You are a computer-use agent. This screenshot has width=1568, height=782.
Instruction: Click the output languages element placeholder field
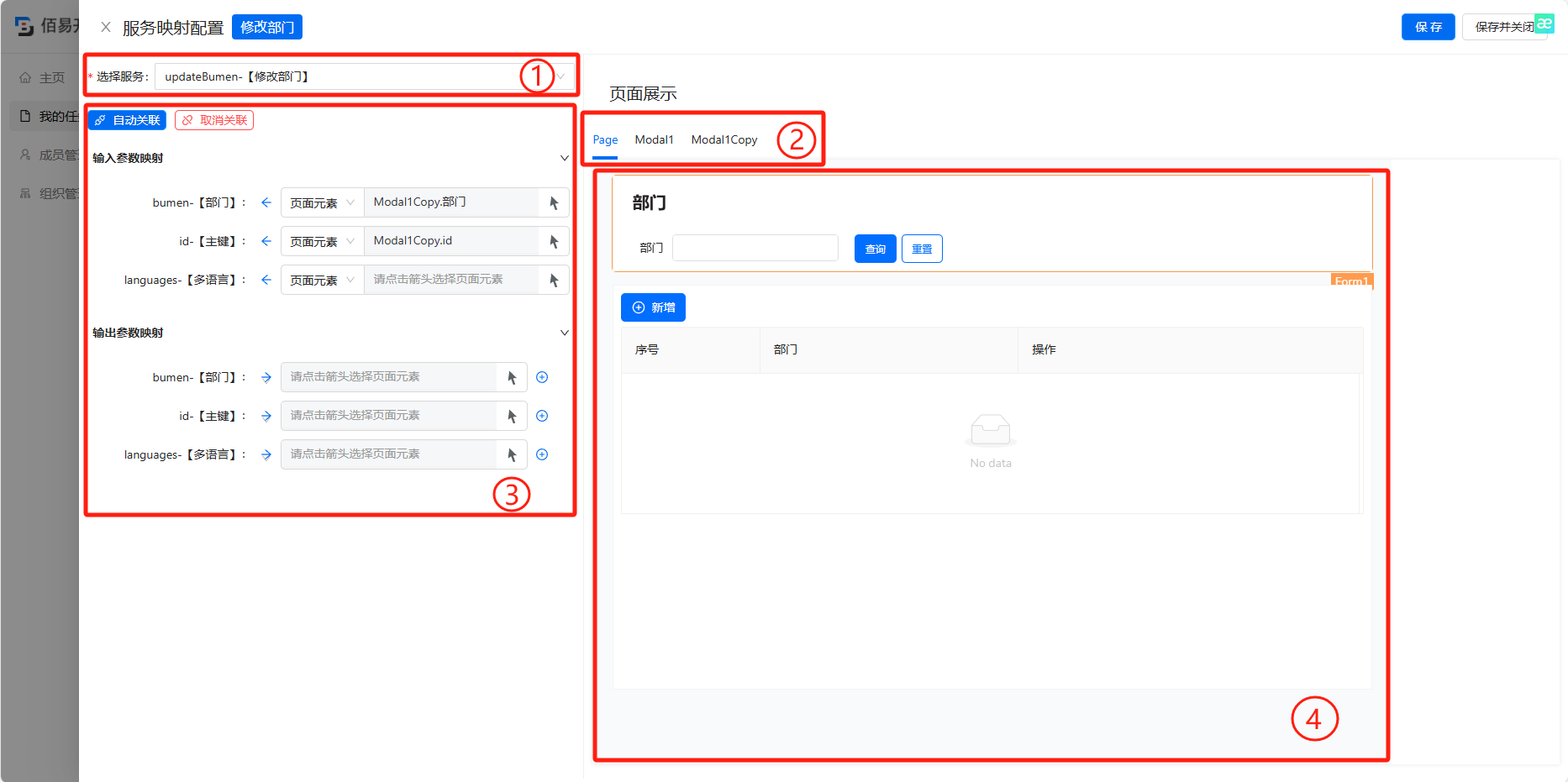tap(389, 454)
